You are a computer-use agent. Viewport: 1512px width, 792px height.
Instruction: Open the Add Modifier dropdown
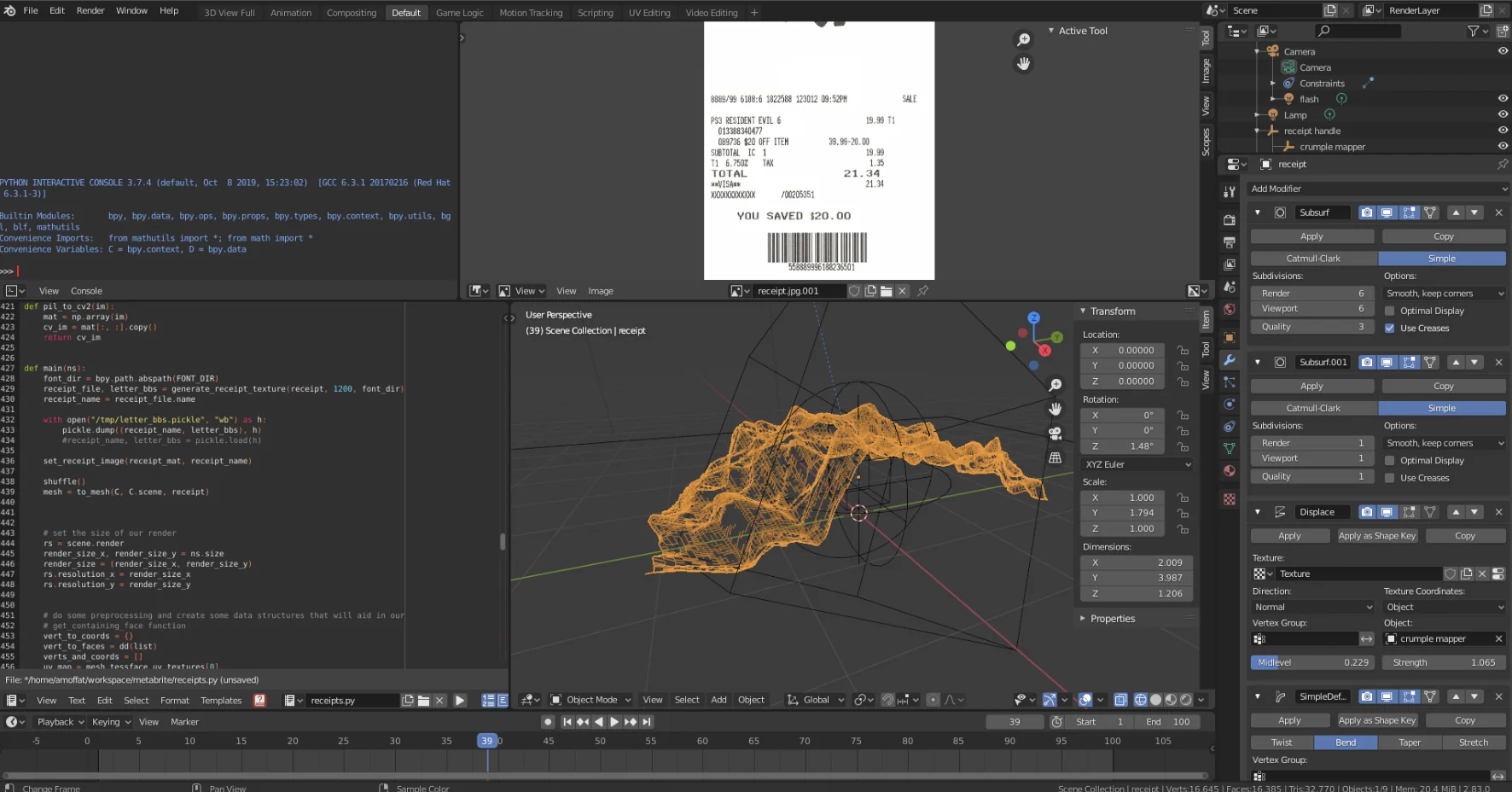click(x=1378, y=189)
